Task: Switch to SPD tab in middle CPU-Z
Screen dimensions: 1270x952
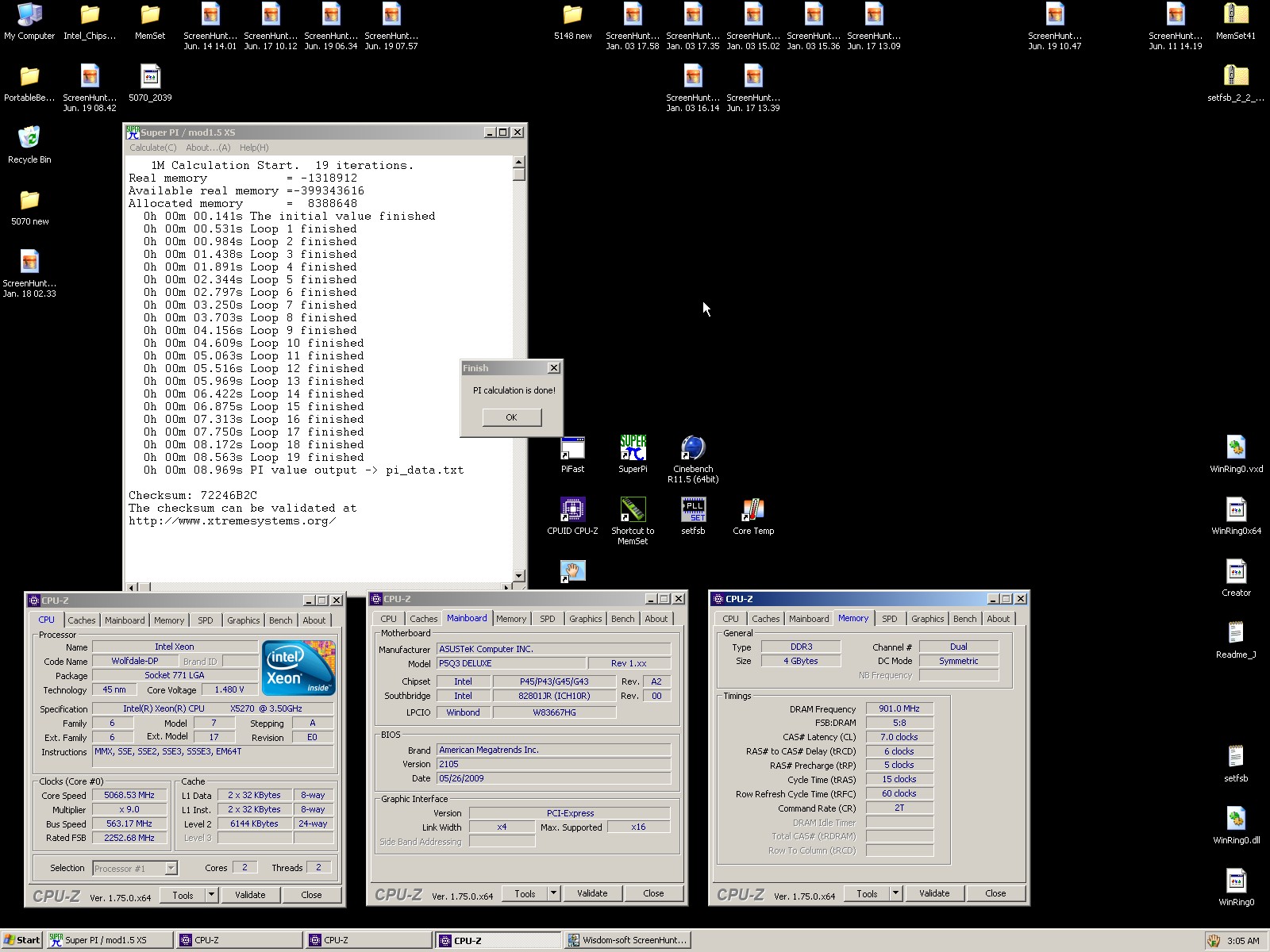Action: click(548, 619)
